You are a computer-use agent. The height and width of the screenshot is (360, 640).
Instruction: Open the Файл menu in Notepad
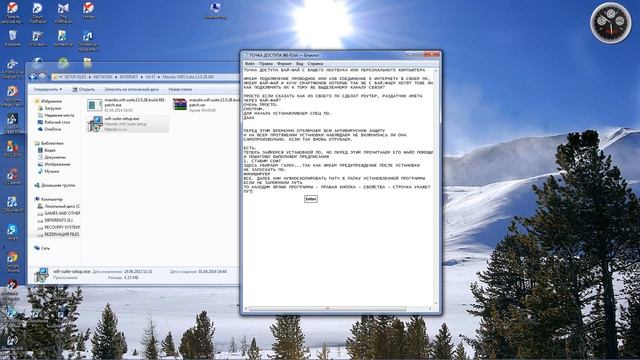click(x=249, y=64)
